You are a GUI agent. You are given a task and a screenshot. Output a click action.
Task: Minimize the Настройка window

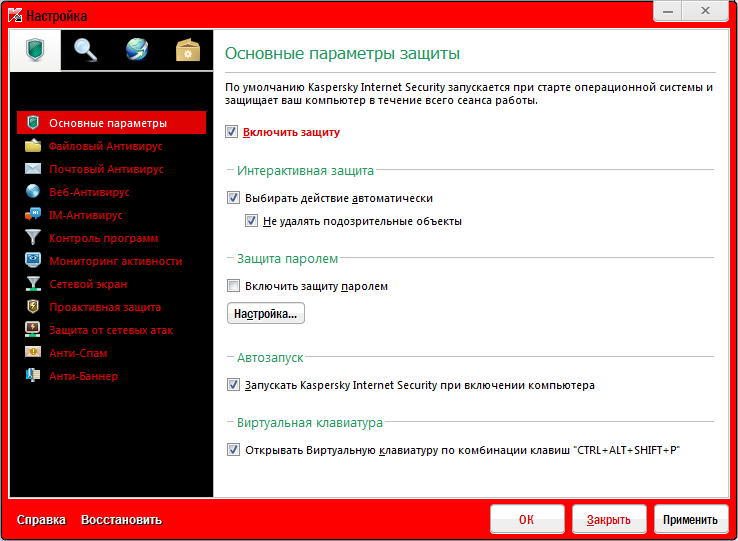(x=668, y=11)
